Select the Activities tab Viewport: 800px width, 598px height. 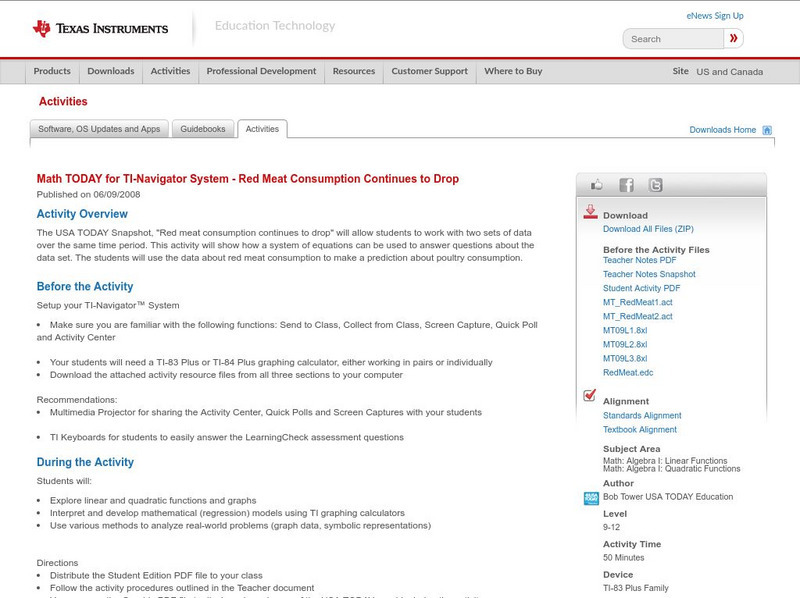coord(262,129)
